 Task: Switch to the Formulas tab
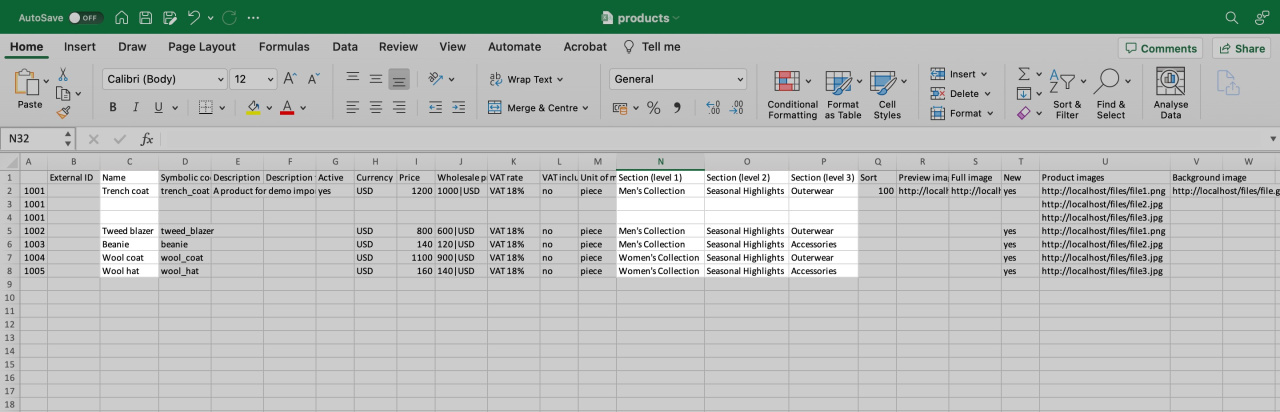click(x=284, y=47)
